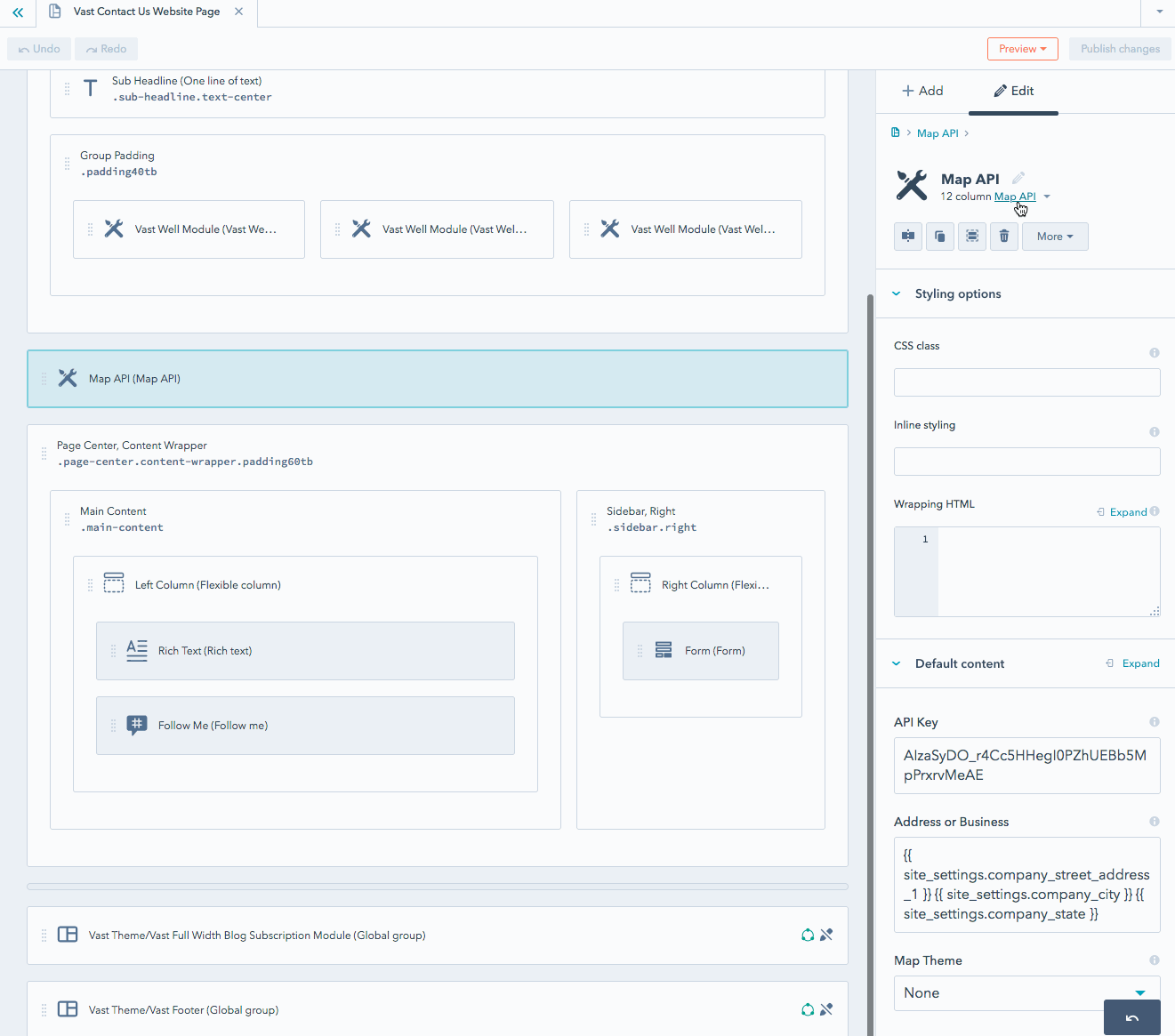
Task: Click edit tools icon on Blog Subscription row
Action: 826,935
